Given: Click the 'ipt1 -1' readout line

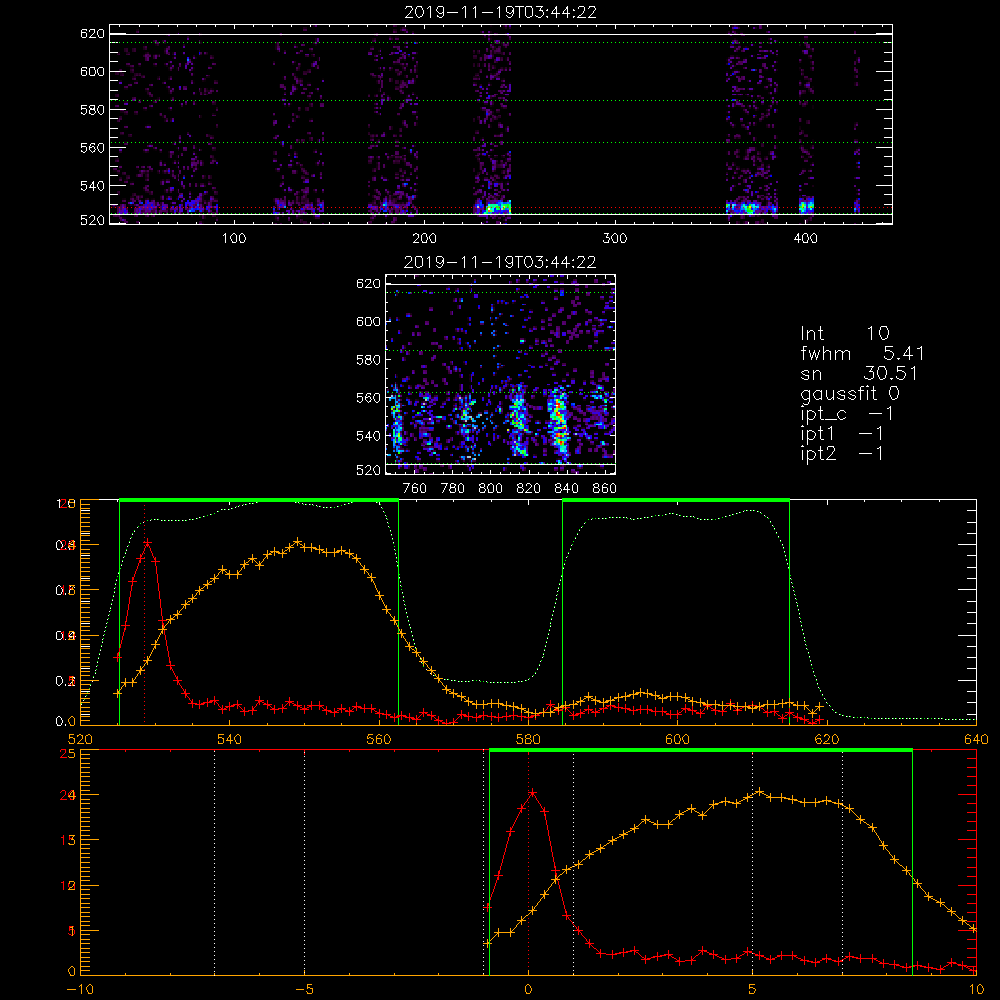Looking at the screenshot, I should coord(842,434).
